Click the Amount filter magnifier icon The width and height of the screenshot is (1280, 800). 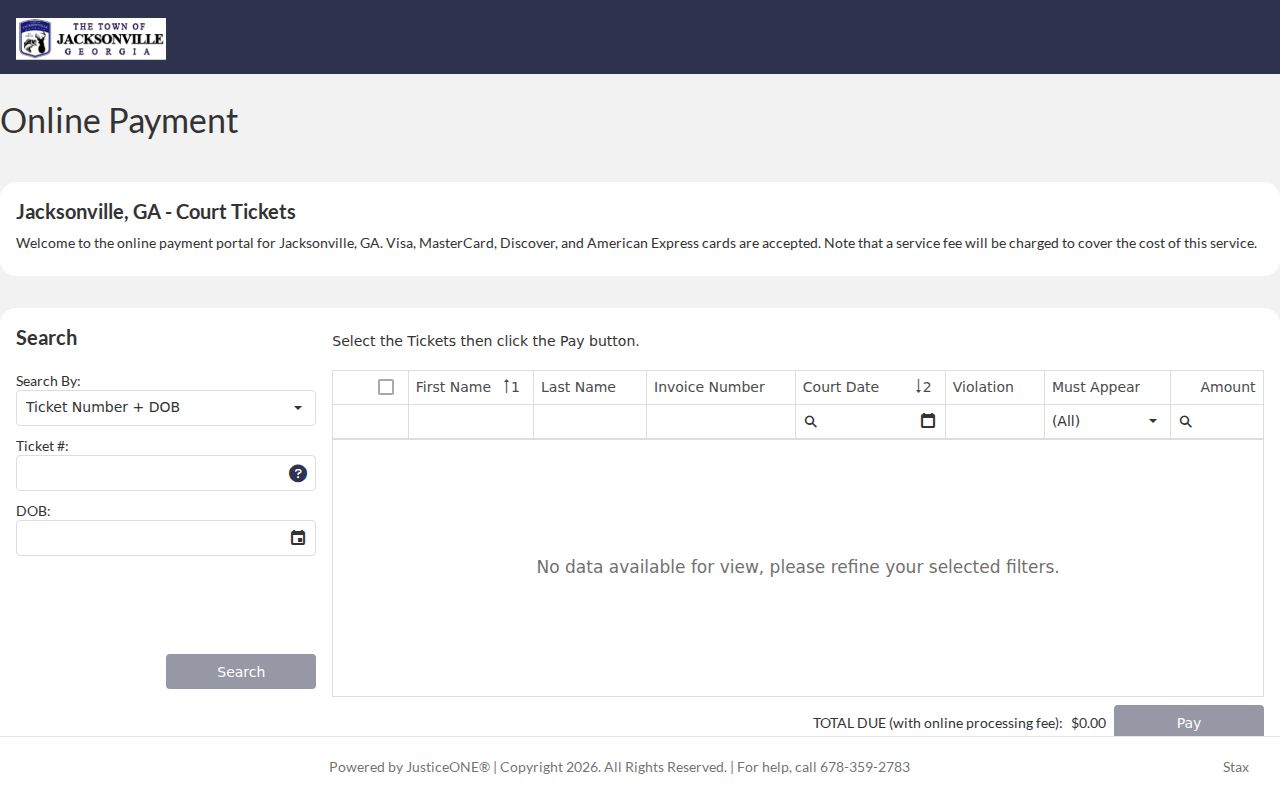pyautogui.click(x=1186, y=422)
